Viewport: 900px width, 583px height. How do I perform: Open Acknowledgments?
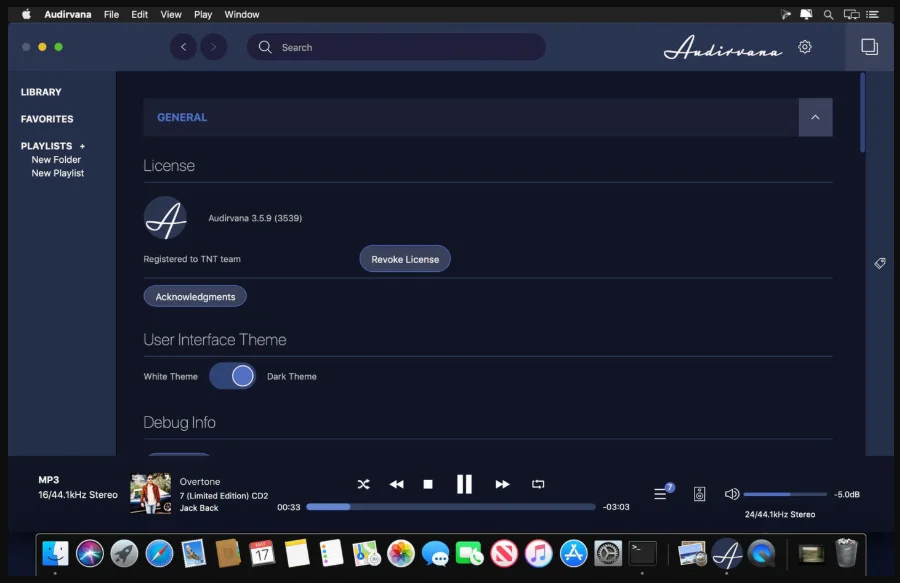point(195,297)
